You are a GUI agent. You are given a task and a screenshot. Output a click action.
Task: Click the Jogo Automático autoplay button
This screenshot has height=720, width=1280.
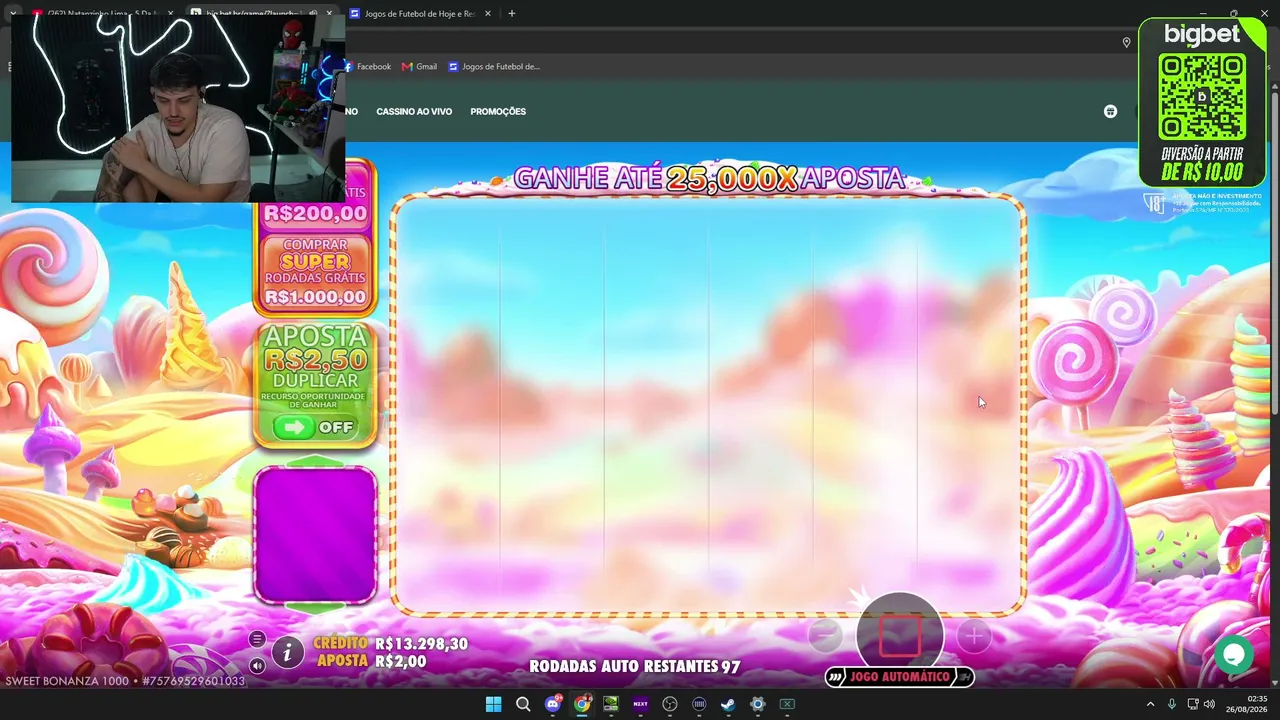point(900,677)
